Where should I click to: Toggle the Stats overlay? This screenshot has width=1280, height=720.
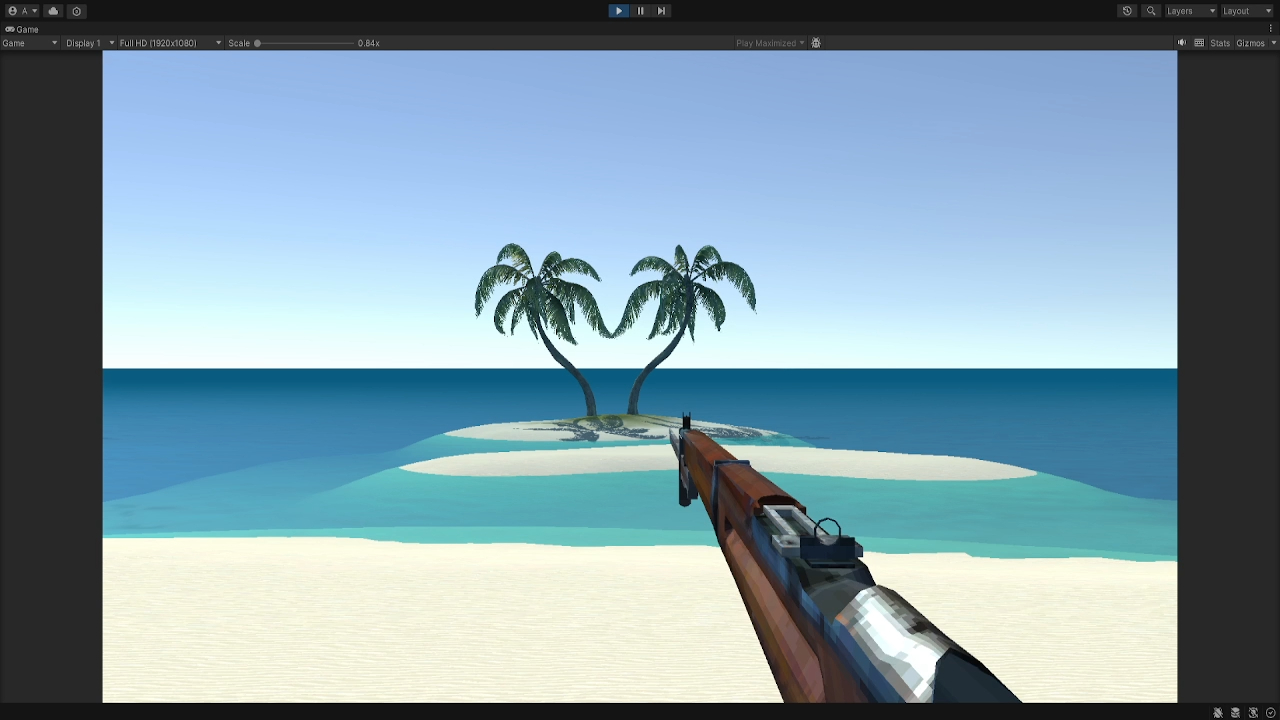click(1220, 43)
